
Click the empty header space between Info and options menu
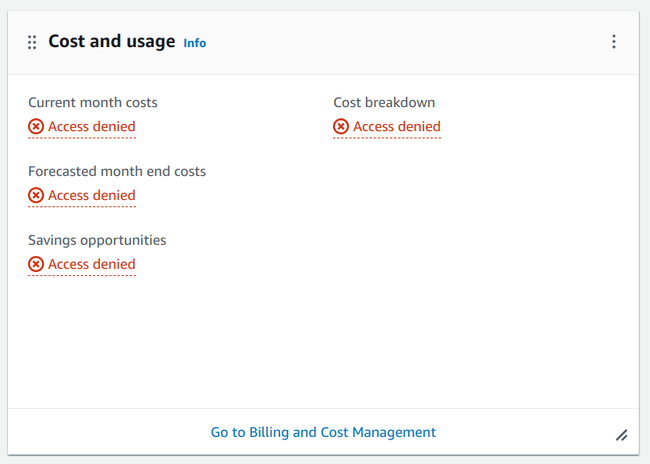[x=400, y=42]
